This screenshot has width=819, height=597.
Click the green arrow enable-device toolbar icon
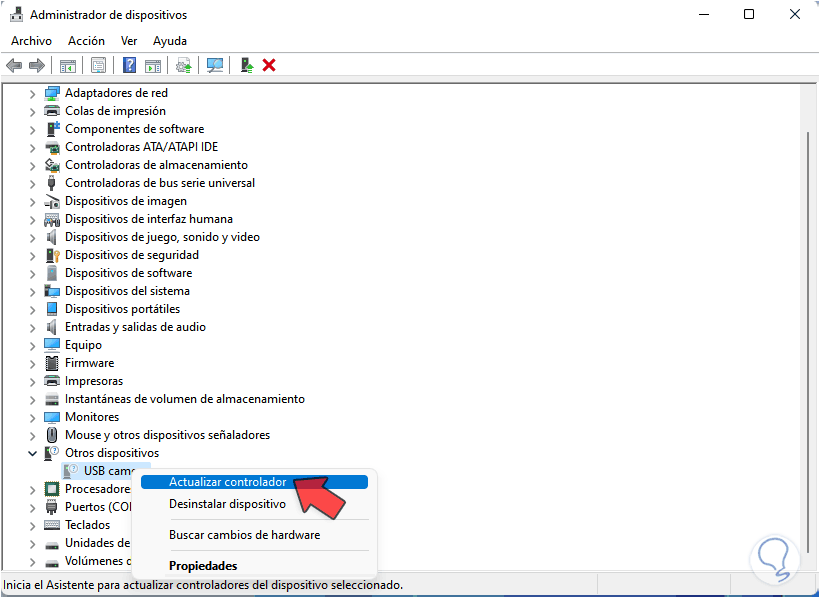tap(247, 65)
